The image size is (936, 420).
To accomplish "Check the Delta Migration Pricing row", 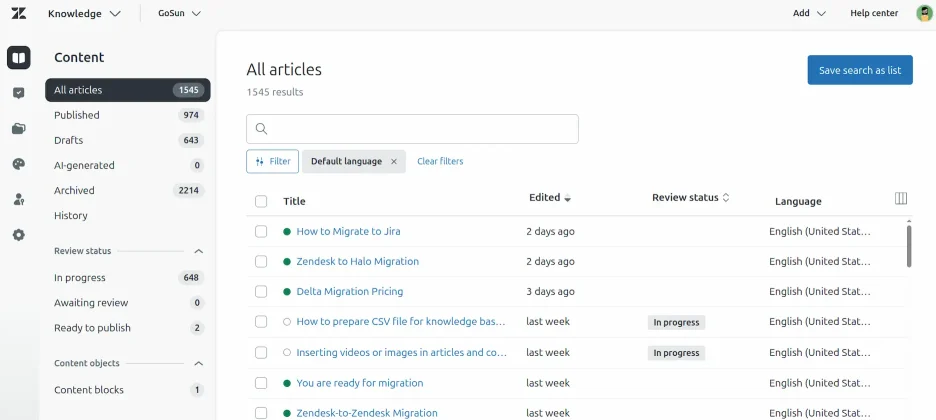I will pyautogui.click(x=261, y=292).
